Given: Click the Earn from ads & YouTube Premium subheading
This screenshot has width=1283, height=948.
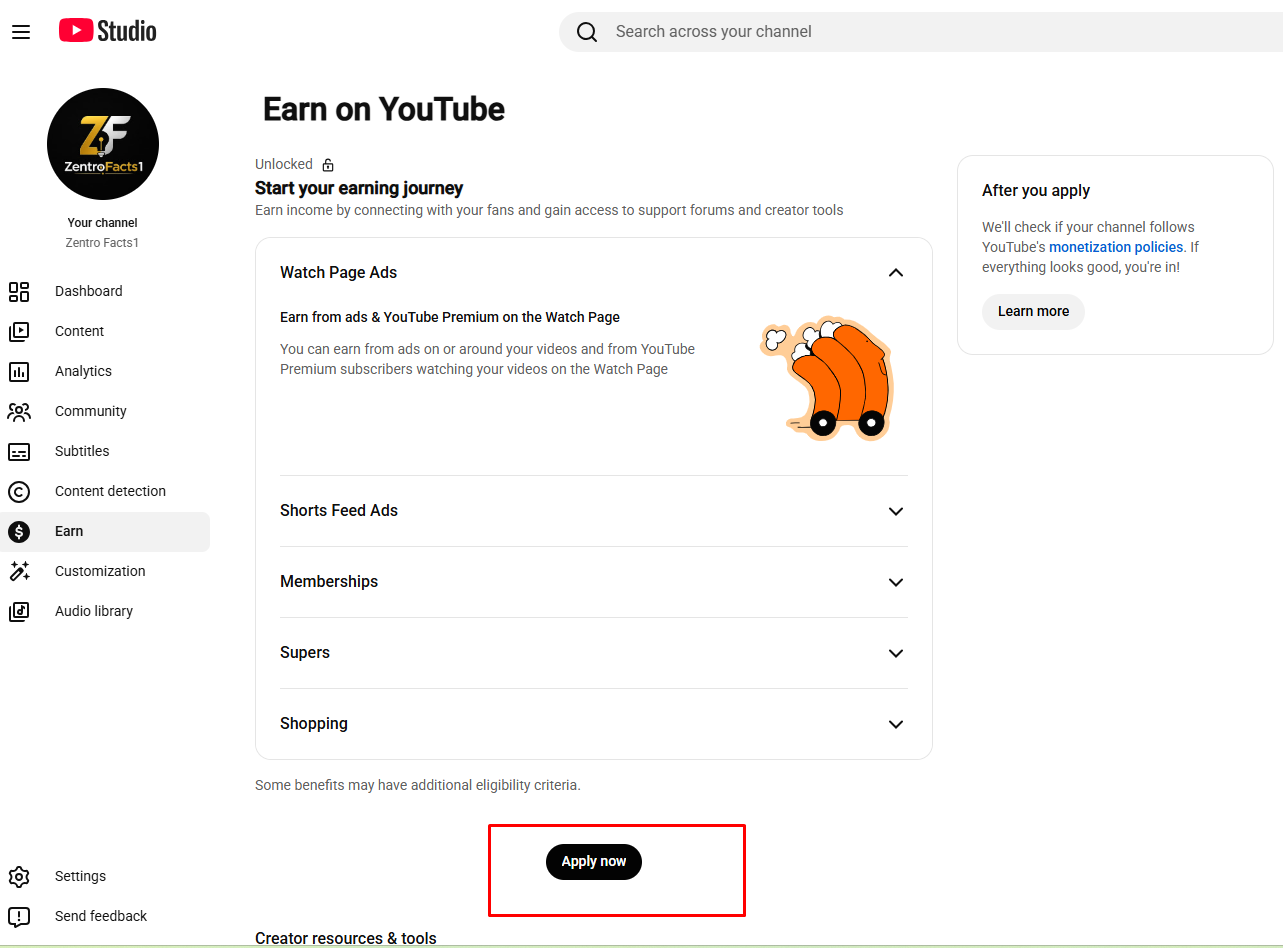Looking at the screenshot, I should (450, 317).
